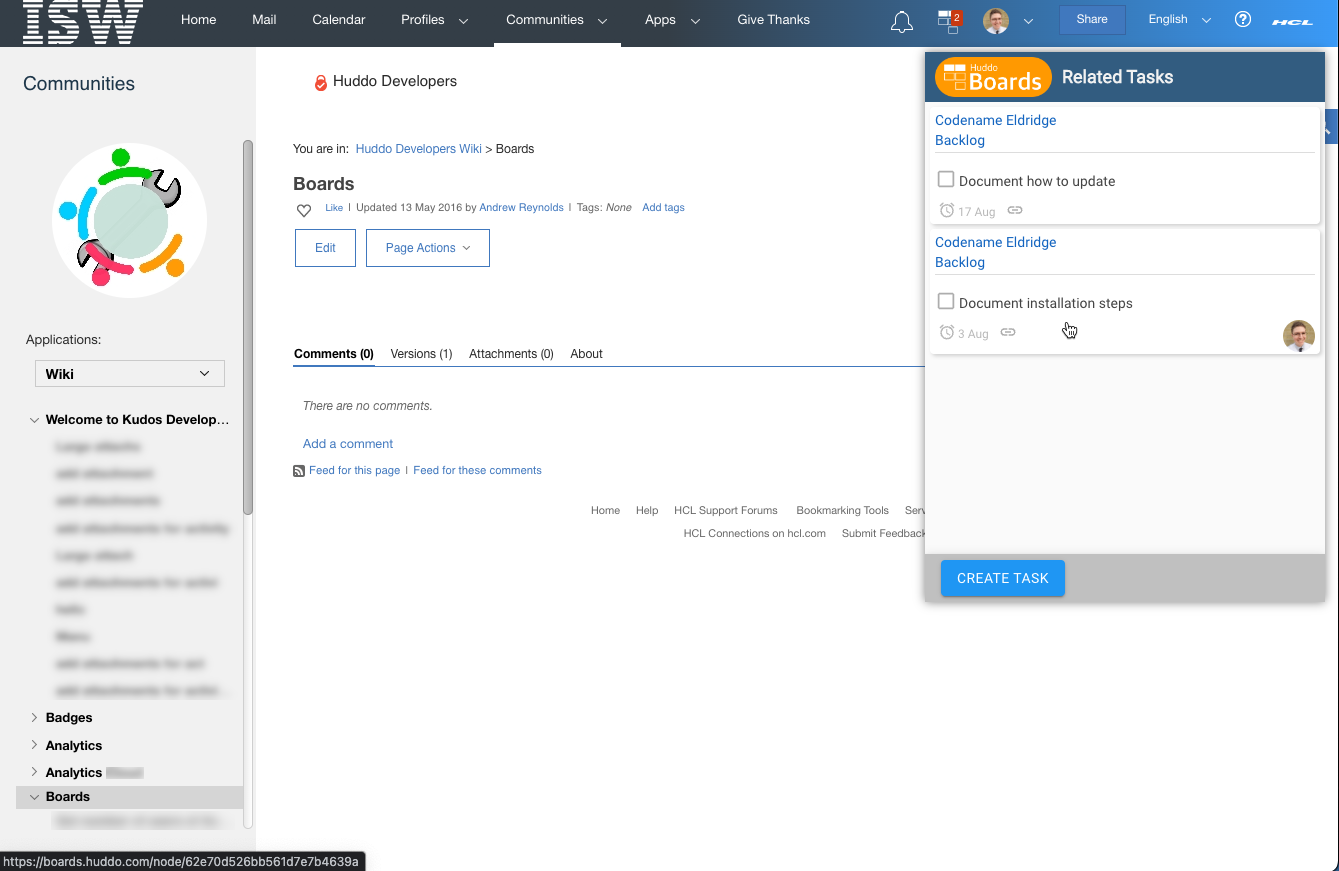Open the Andrew Reynolds profile link

click(x=521, y=208)
